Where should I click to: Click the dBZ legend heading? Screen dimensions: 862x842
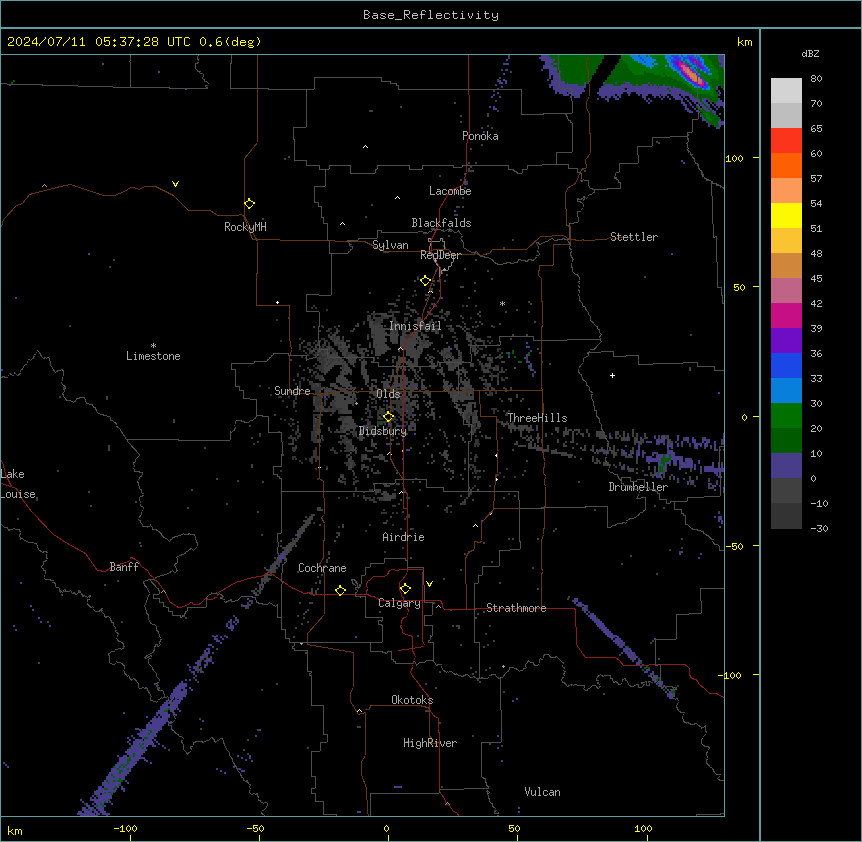click(810, 54)
